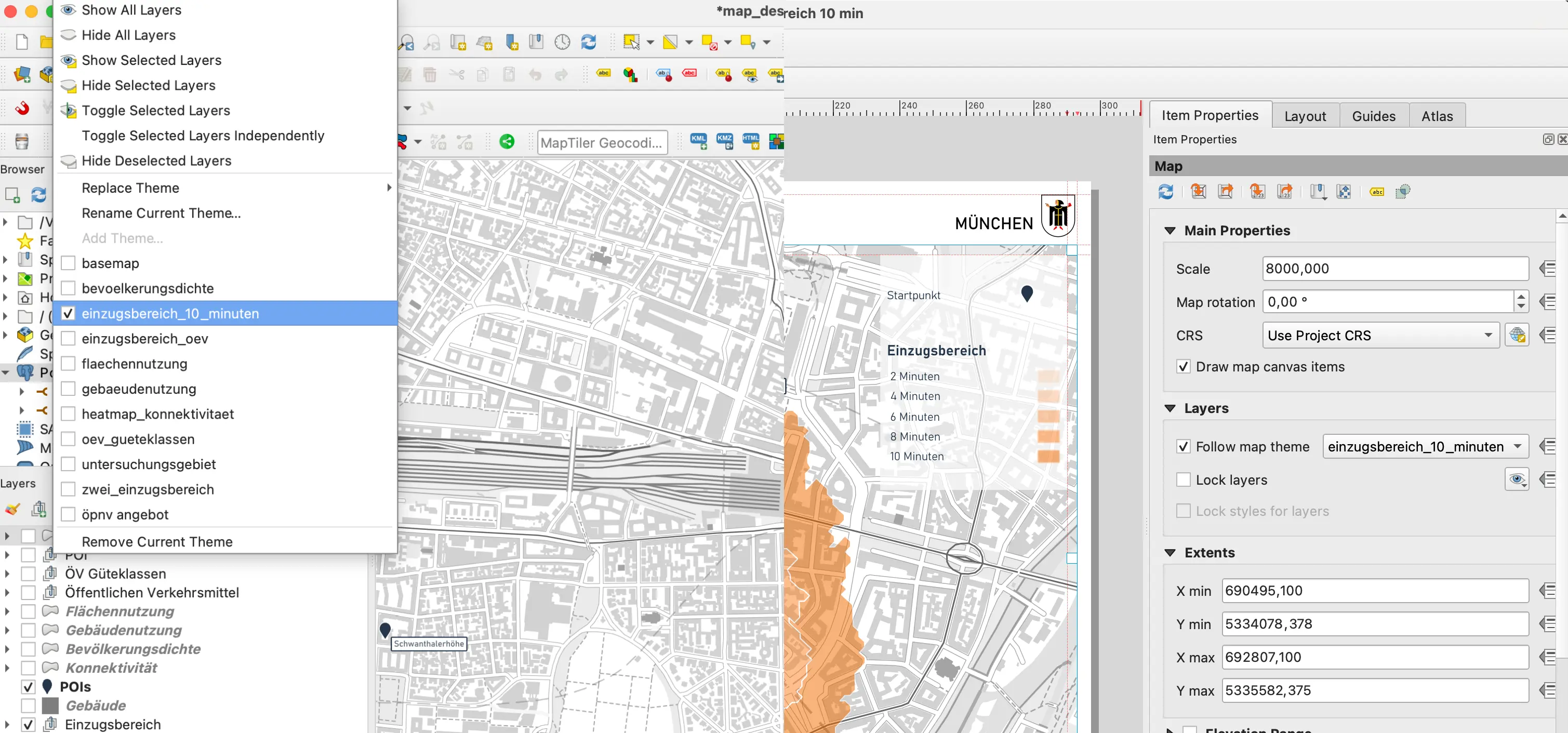Switch to the Guides tab

point(1373,116)
